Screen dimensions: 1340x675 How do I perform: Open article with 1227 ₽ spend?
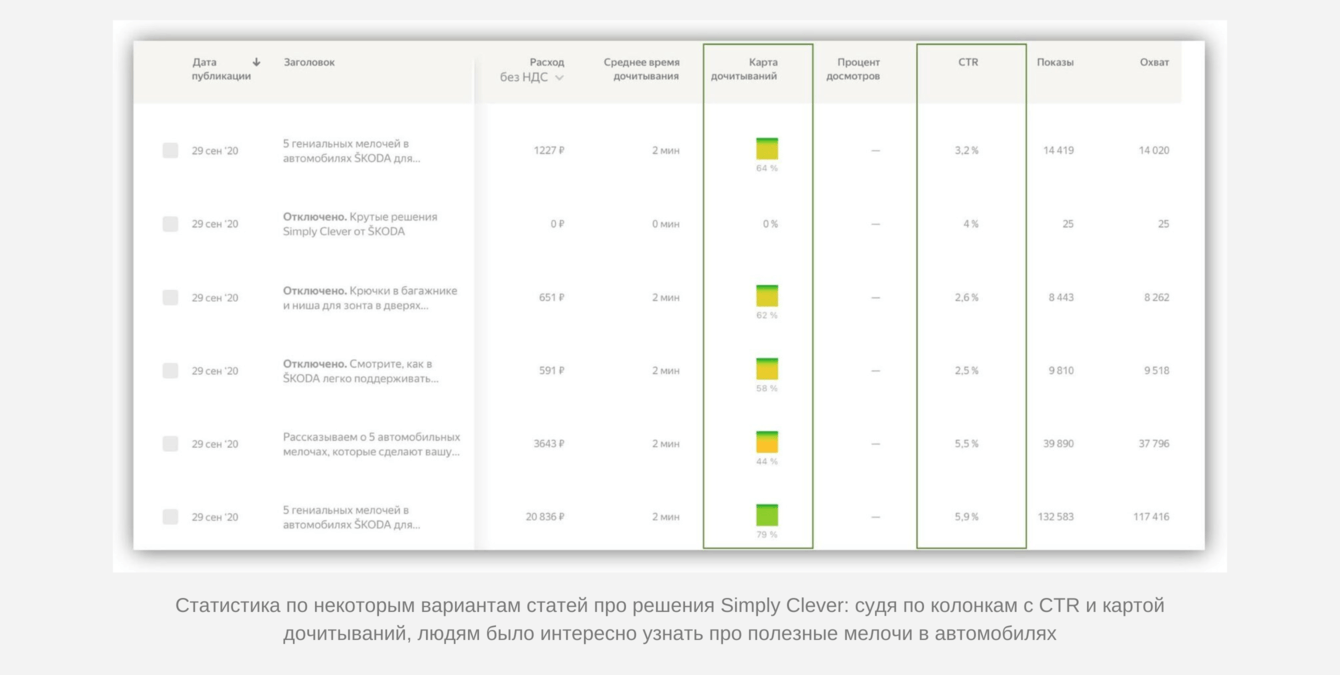point(352,150)
